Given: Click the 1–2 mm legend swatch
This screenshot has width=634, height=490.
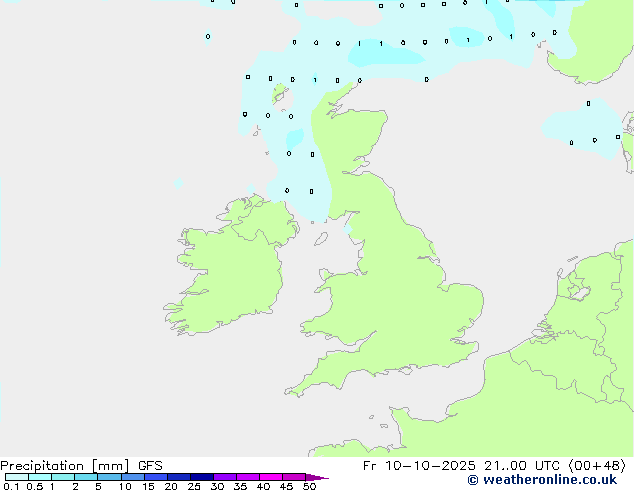Looking at the screenshot, I should [63, 477].
